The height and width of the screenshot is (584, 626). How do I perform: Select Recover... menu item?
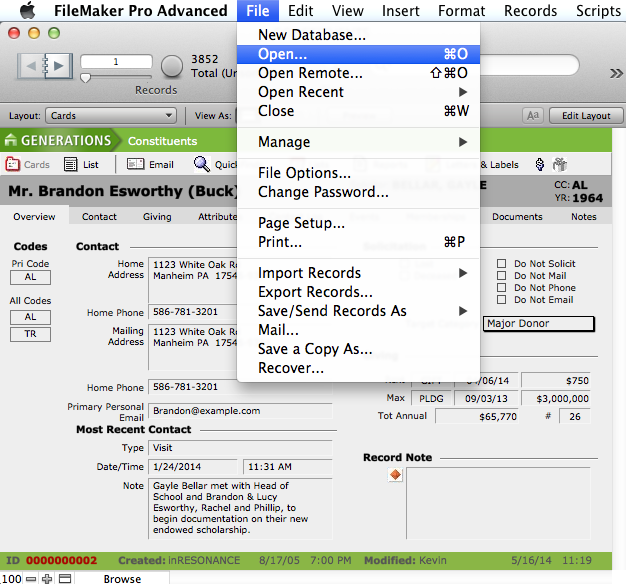point(358,368)
